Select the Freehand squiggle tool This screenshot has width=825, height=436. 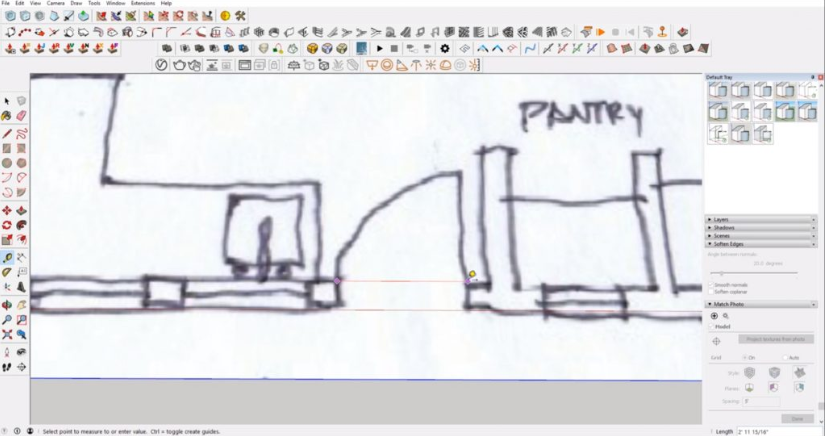pyautogui.click(x=22, y=134)
